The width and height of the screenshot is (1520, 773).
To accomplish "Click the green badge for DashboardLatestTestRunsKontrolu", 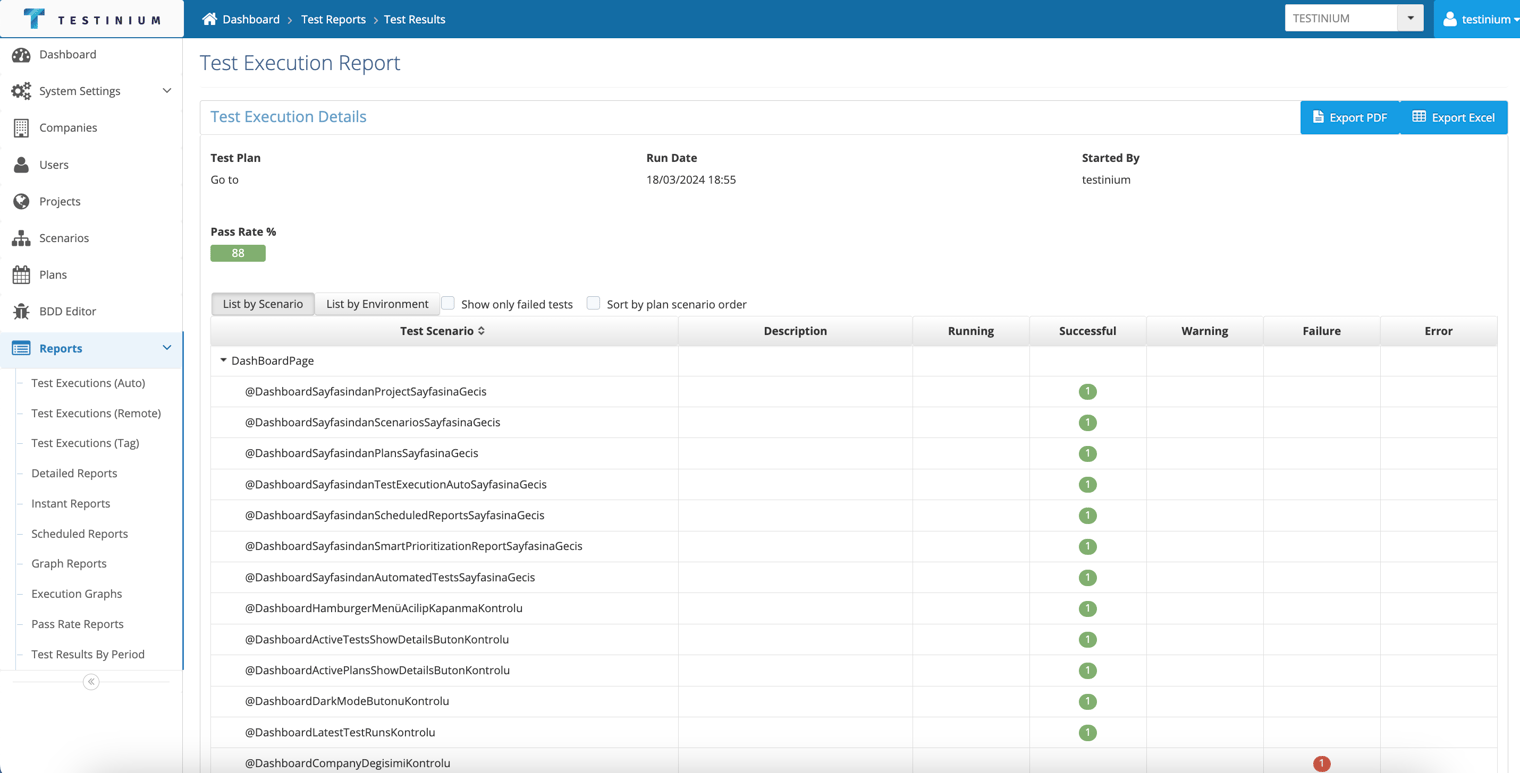I will pyautogui.click(x=1088, y=732).
